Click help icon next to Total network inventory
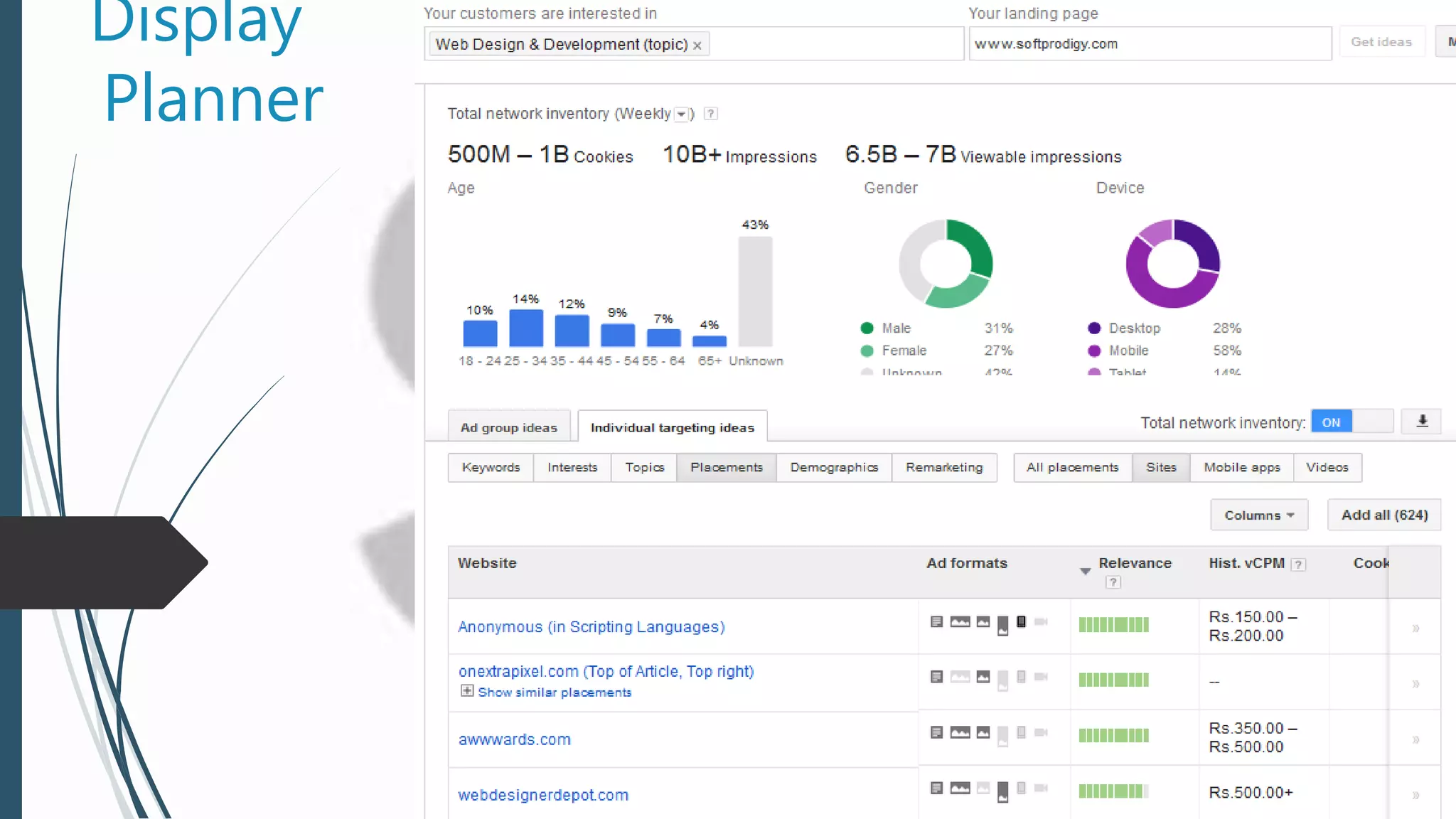 pyautogui.click(x=710, y=114)
